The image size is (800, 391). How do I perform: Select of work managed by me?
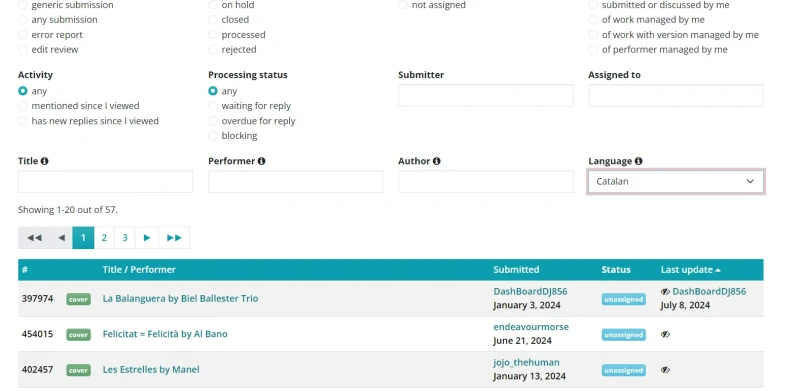pyautogui.click(x=593, y=20)
